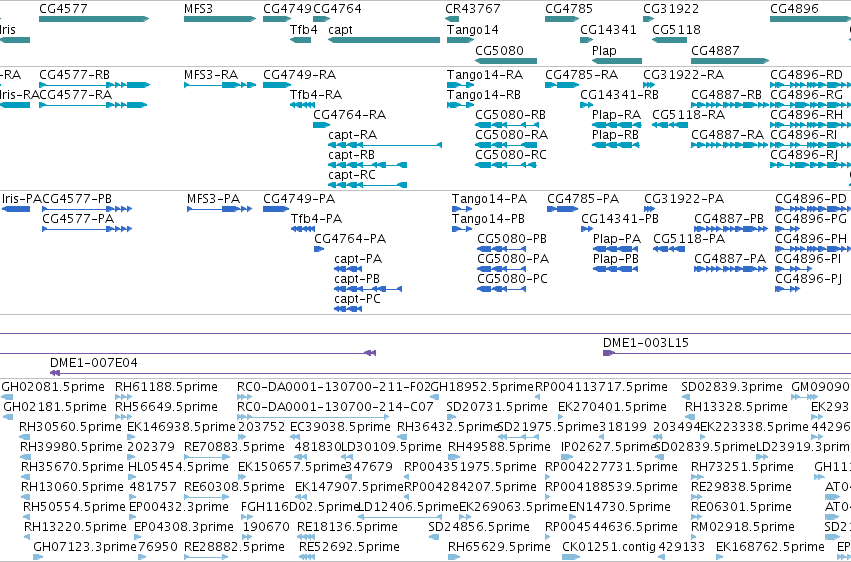Select transcript CG4896-RD

click(810, 85)
